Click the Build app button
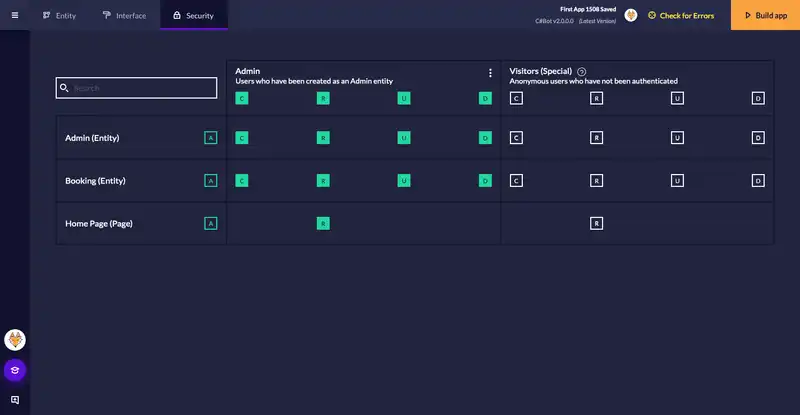The image size is (800, 415). coord(765,15)
